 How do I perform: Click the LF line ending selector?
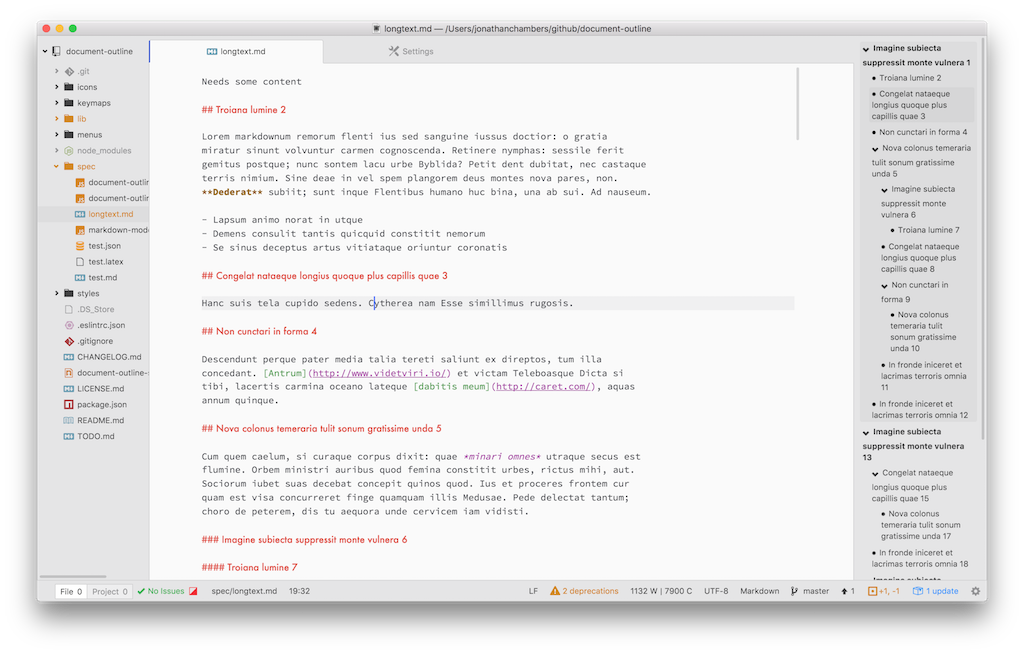pyautogui.click(x=533, y=591)
